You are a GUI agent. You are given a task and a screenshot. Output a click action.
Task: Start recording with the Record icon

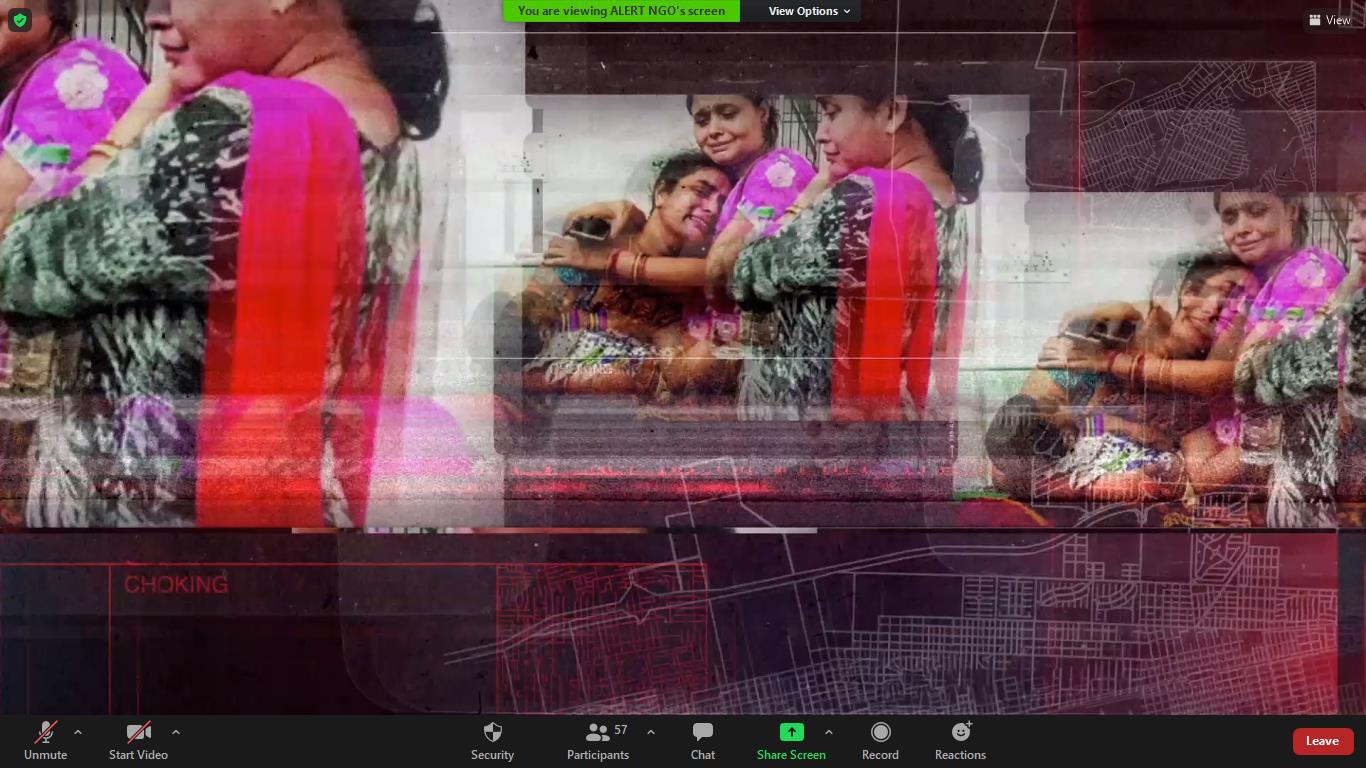pyautogui.click(x=880, y=732)
